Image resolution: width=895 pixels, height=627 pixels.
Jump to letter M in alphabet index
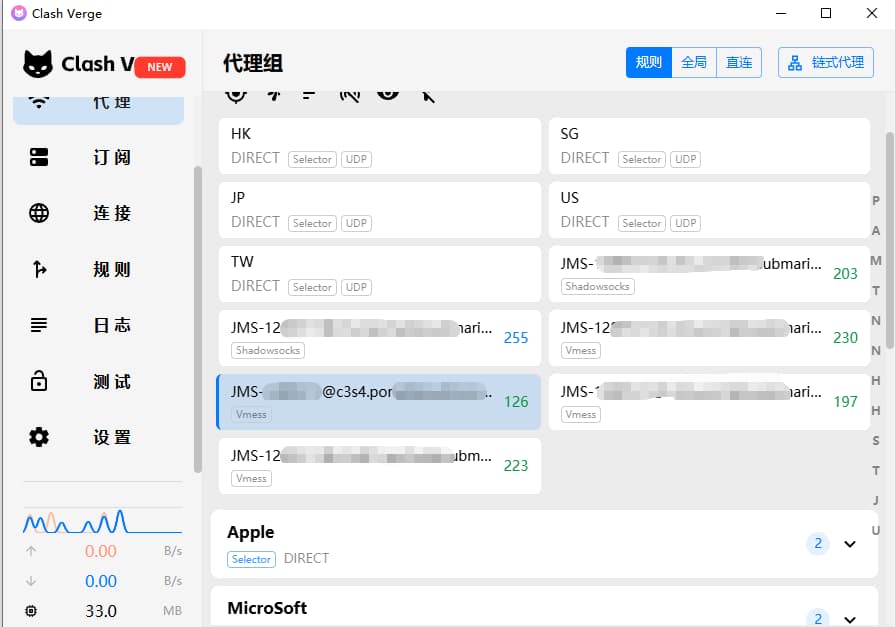point(876,260)
